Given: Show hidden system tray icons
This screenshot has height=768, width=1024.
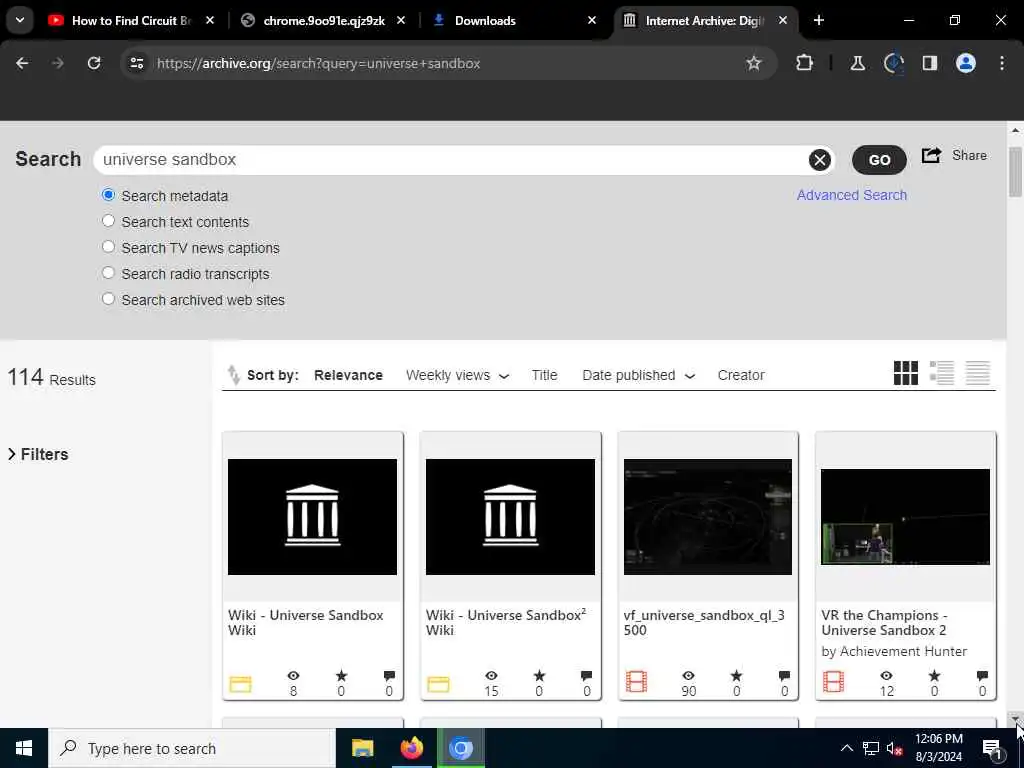Looking at the screenshot, I should coord(846,748).
